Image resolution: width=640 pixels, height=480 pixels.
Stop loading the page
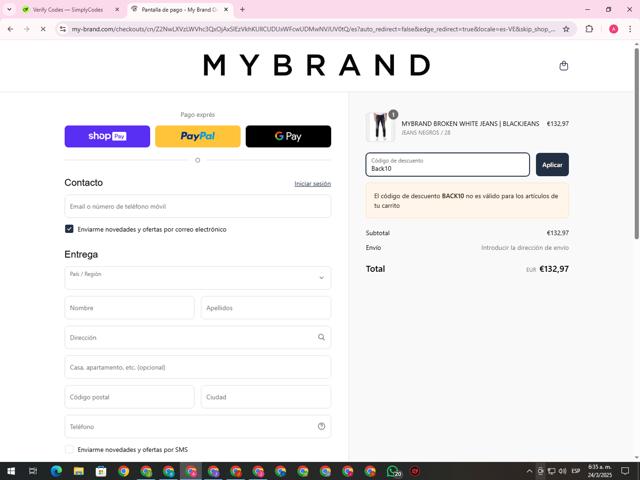click(x=43, y=29)
